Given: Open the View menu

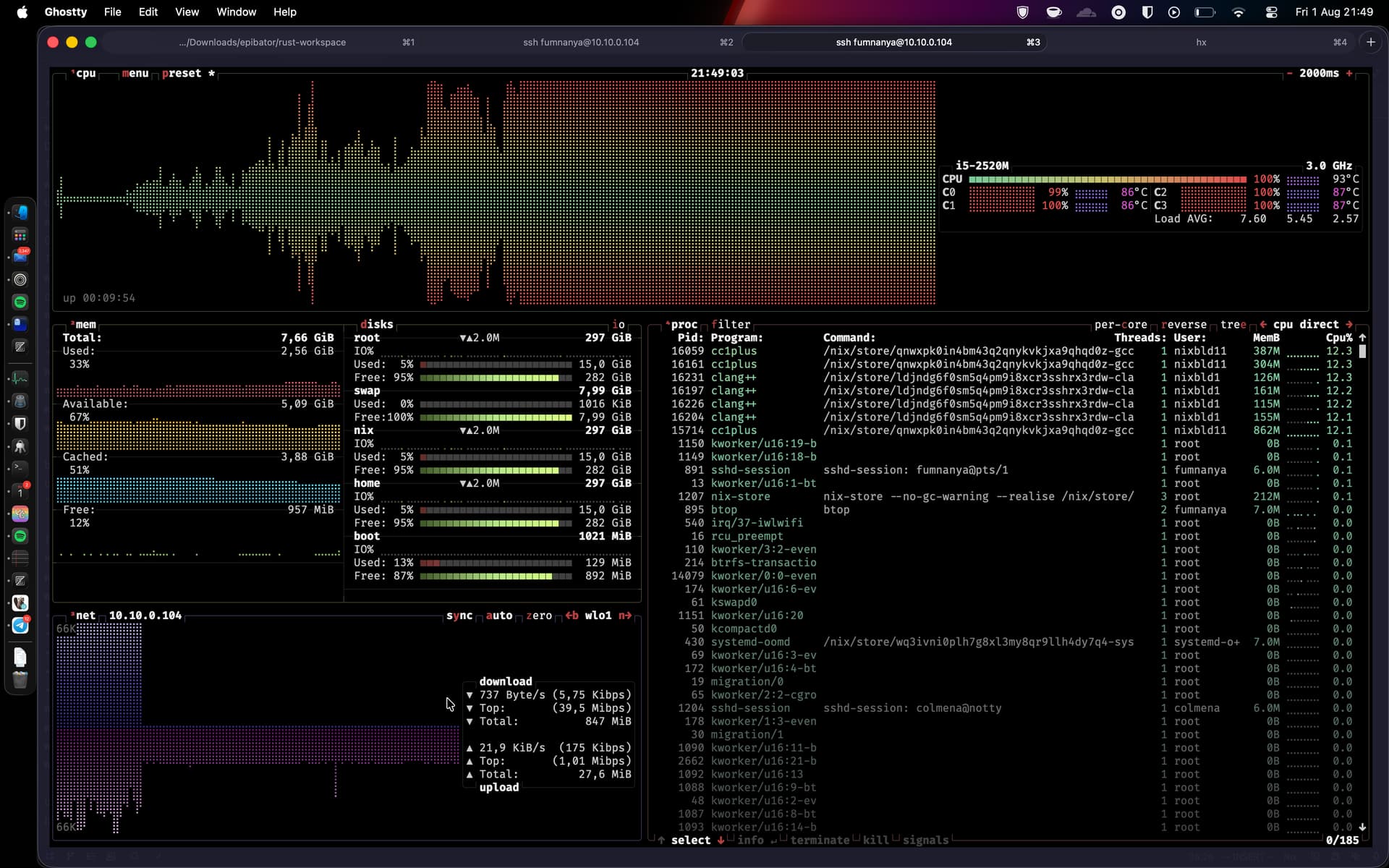Looking at the screenshot, I should (x=187, y=12).
